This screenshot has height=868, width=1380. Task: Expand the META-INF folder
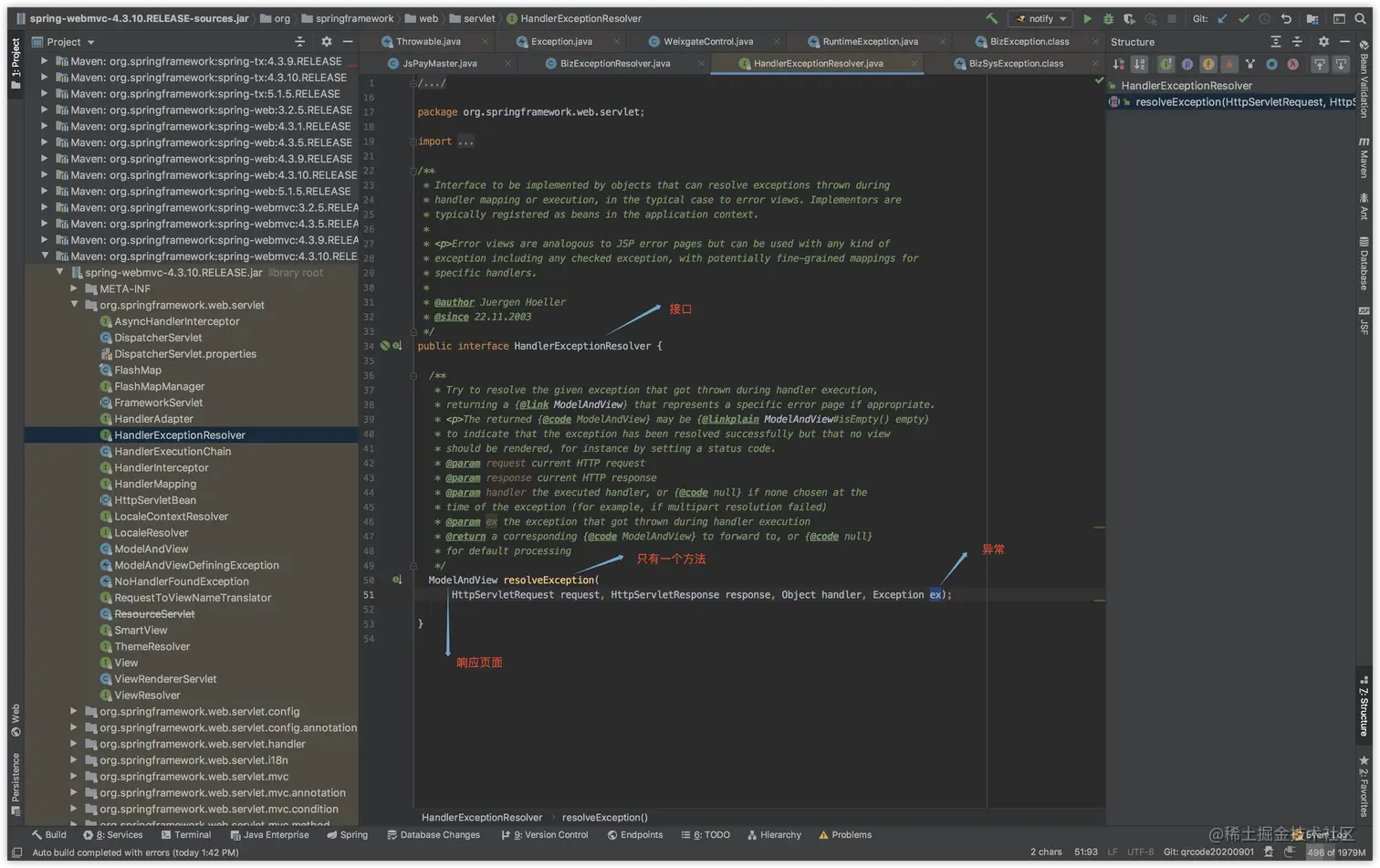pos(74,288)
